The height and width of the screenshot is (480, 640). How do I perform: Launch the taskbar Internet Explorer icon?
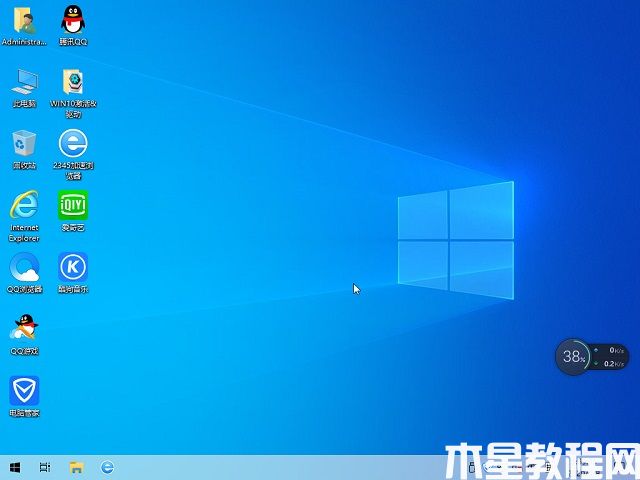click(107, 467)
